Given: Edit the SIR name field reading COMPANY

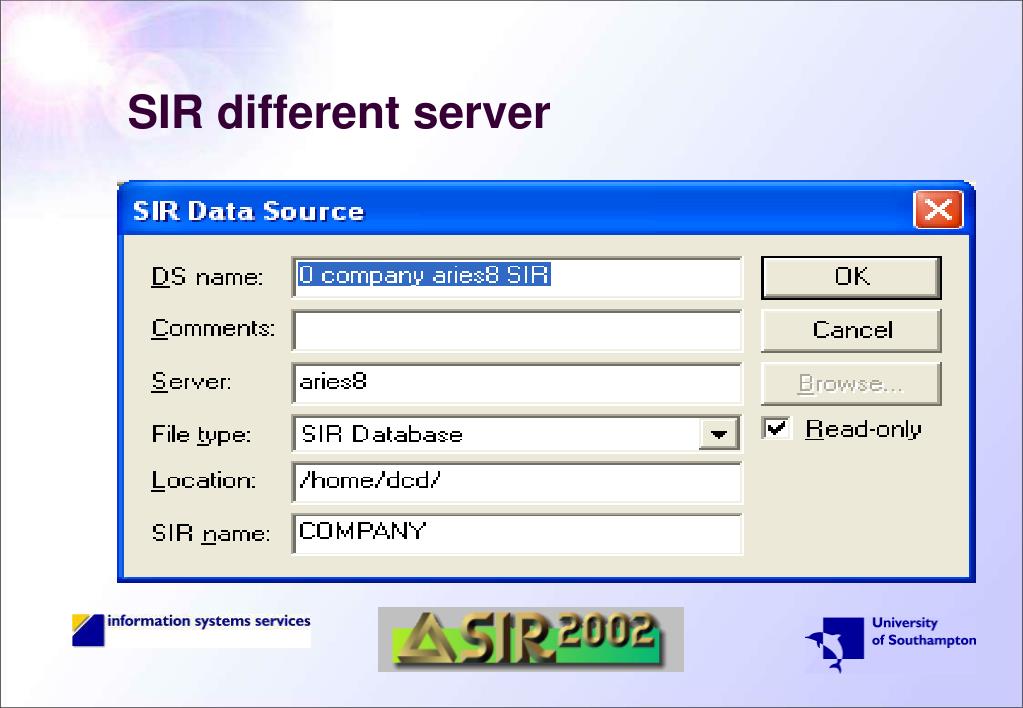Looking at the screenshot, I should (517, 534).
